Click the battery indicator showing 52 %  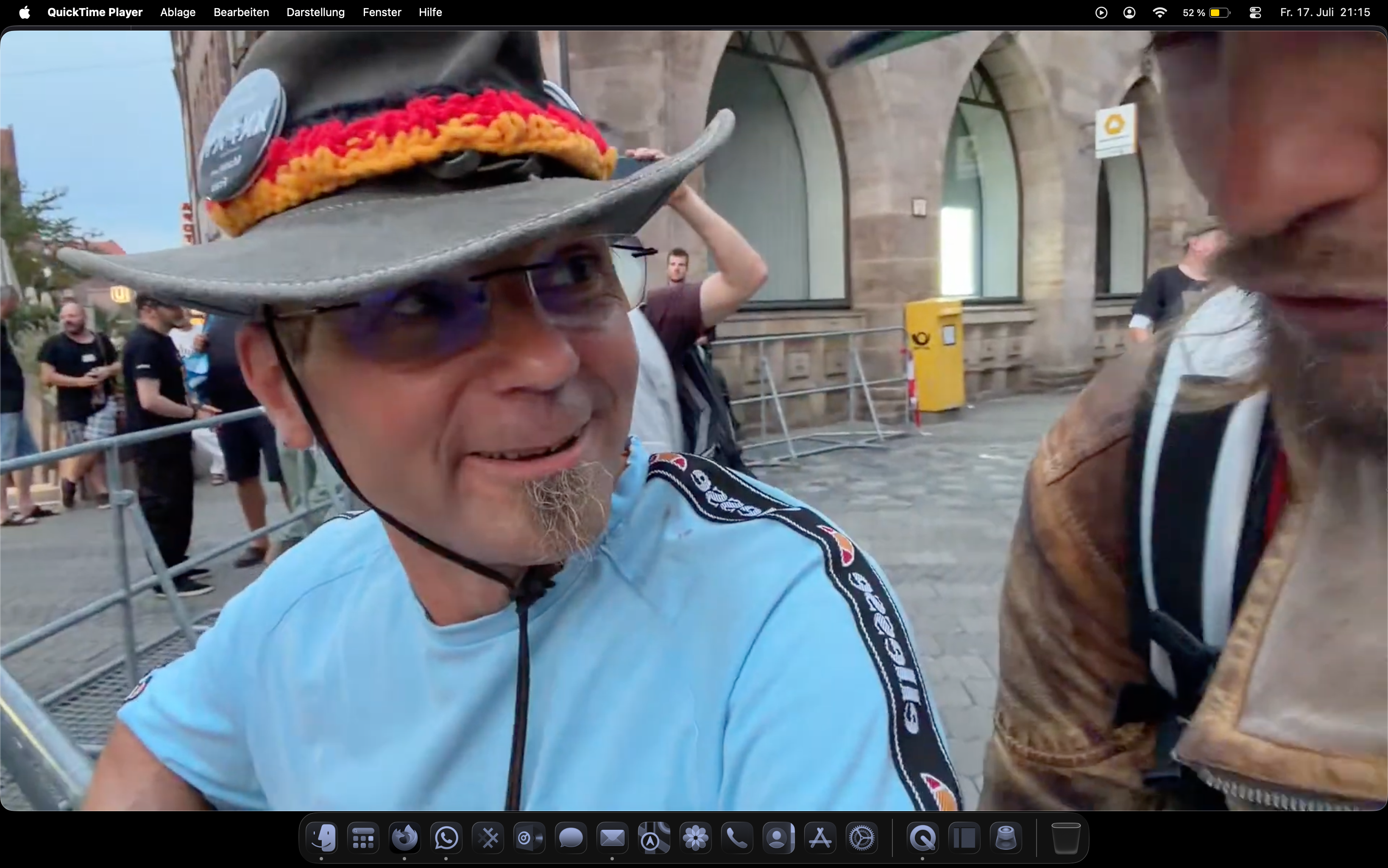tap(1206, 12)
